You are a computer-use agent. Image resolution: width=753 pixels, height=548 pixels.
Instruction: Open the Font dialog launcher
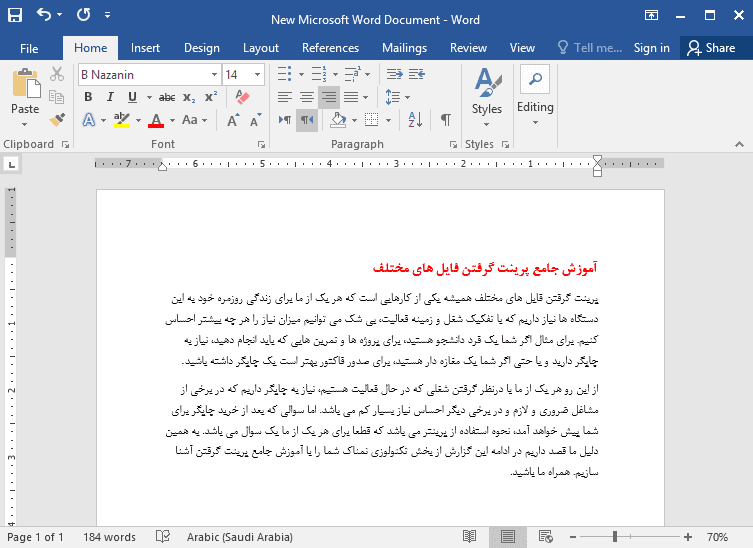(261, 144)
